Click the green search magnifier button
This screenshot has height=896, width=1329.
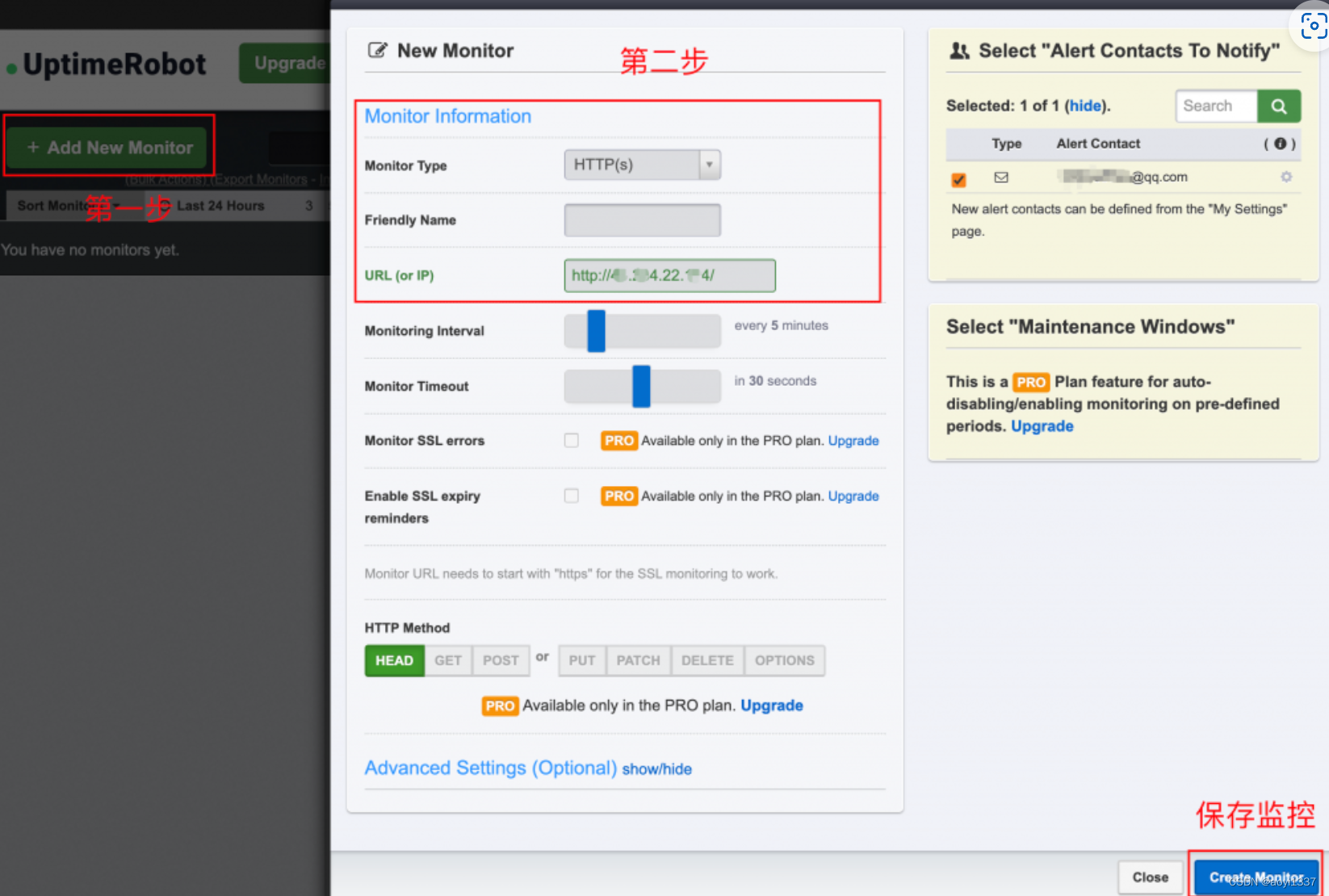1279,106
